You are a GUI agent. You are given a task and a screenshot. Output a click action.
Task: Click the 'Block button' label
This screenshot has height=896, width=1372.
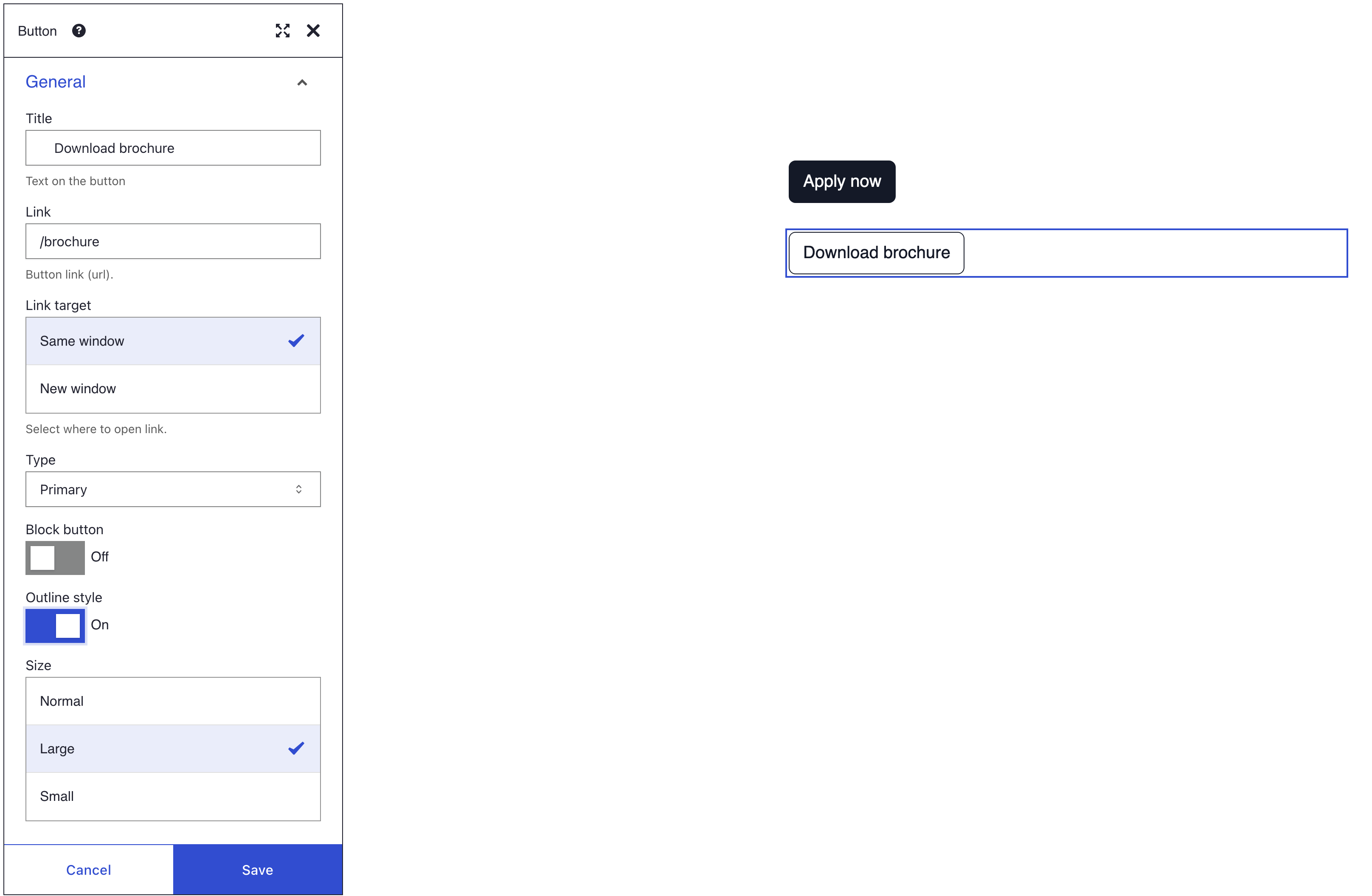(65, 529)
